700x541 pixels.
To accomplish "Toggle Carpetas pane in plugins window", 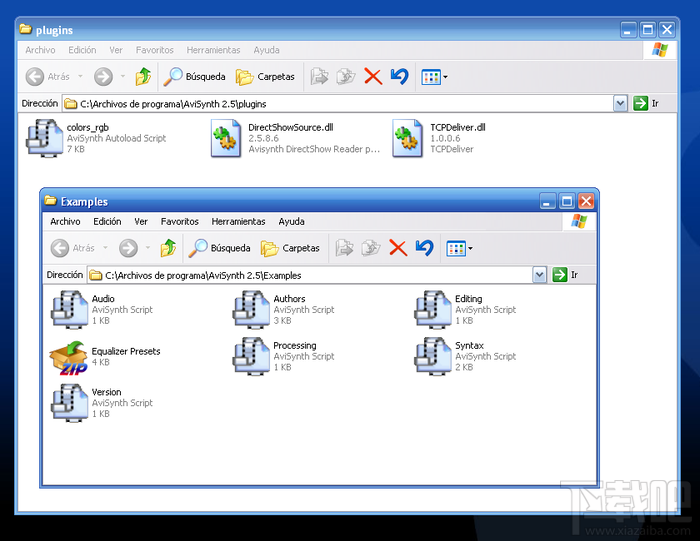I will coord(265,77).
